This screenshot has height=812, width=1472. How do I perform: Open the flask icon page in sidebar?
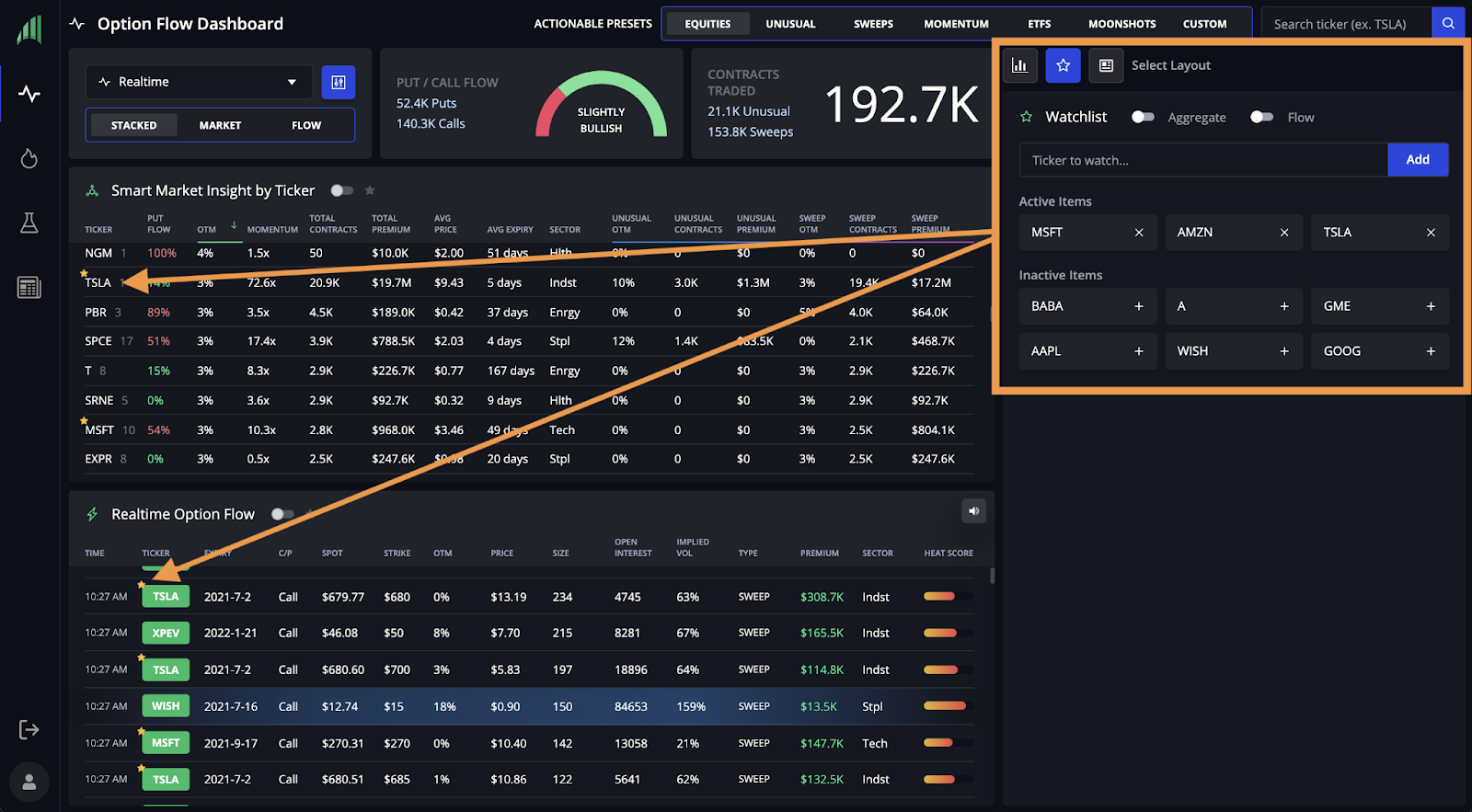pyautogui.click(x=29, y=223)
